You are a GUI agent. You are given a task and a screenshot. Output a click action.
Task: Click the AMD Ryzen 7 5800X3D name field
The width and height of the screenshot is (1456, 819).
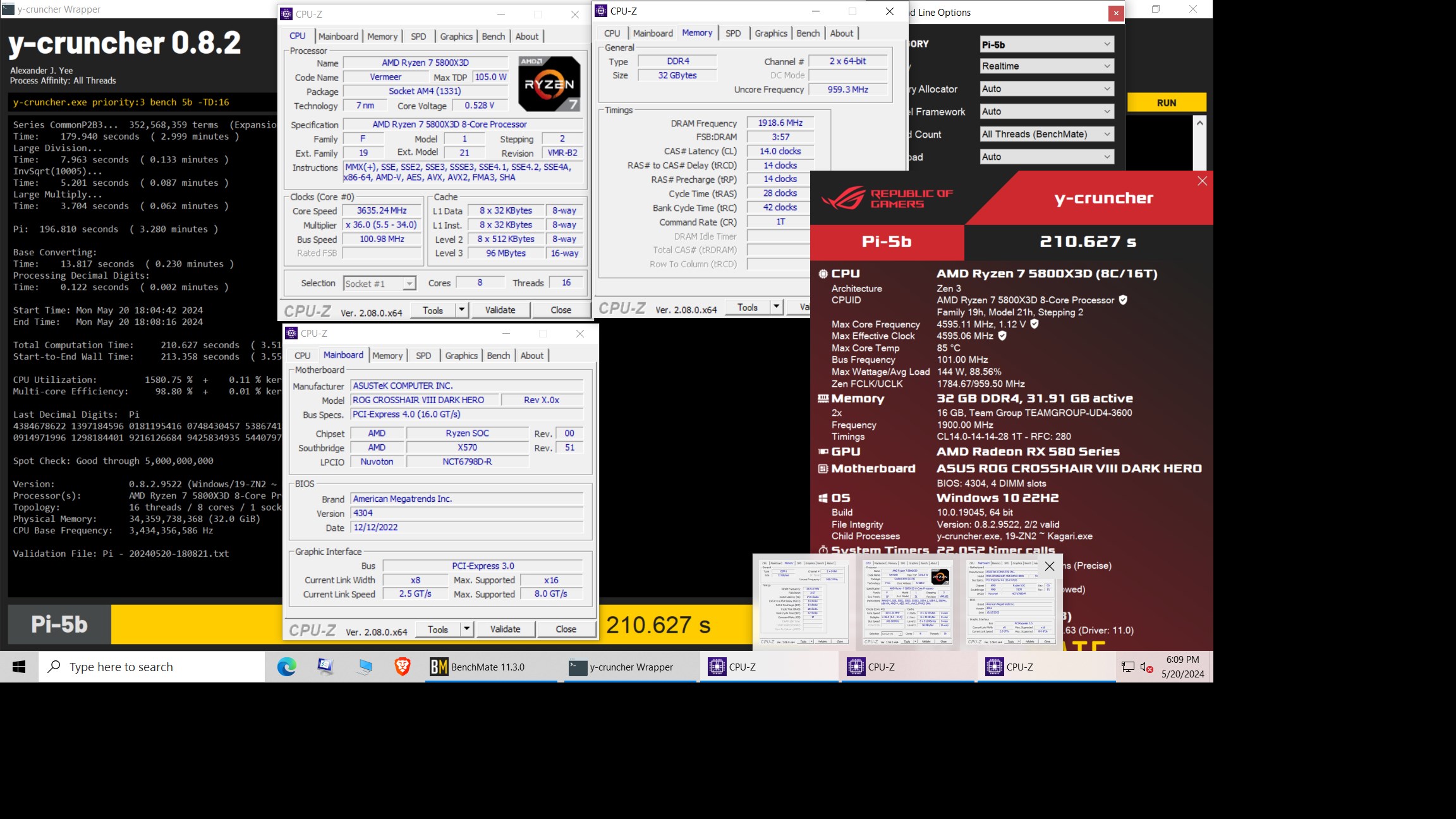click(x=425, y=63)
